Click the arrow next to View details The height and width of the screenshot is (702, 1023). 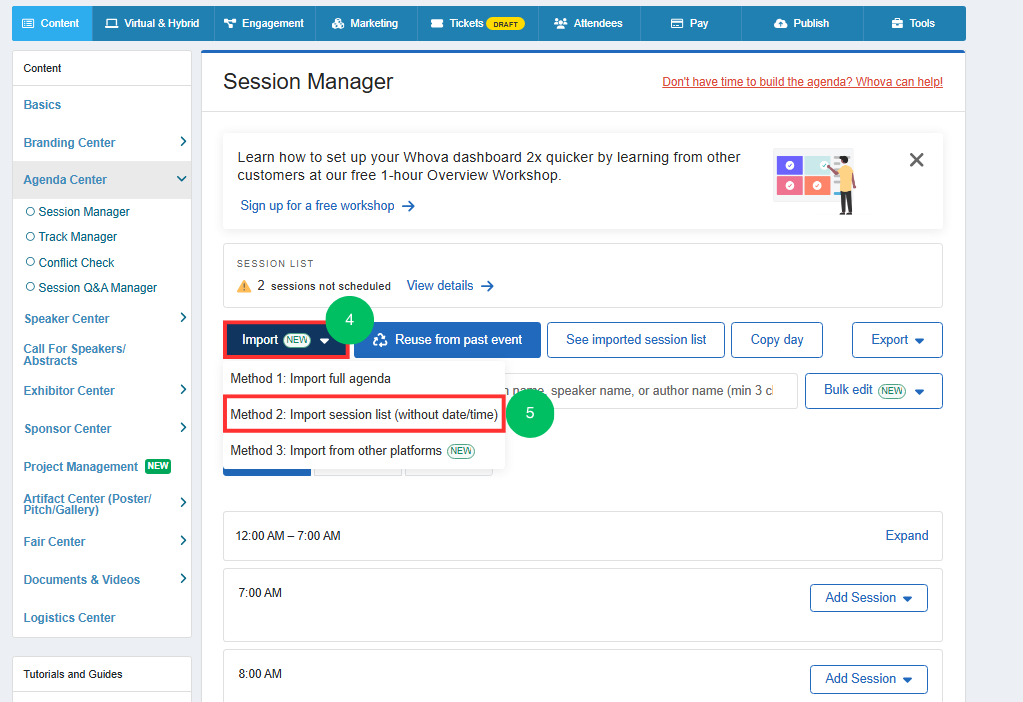[487, 286]
